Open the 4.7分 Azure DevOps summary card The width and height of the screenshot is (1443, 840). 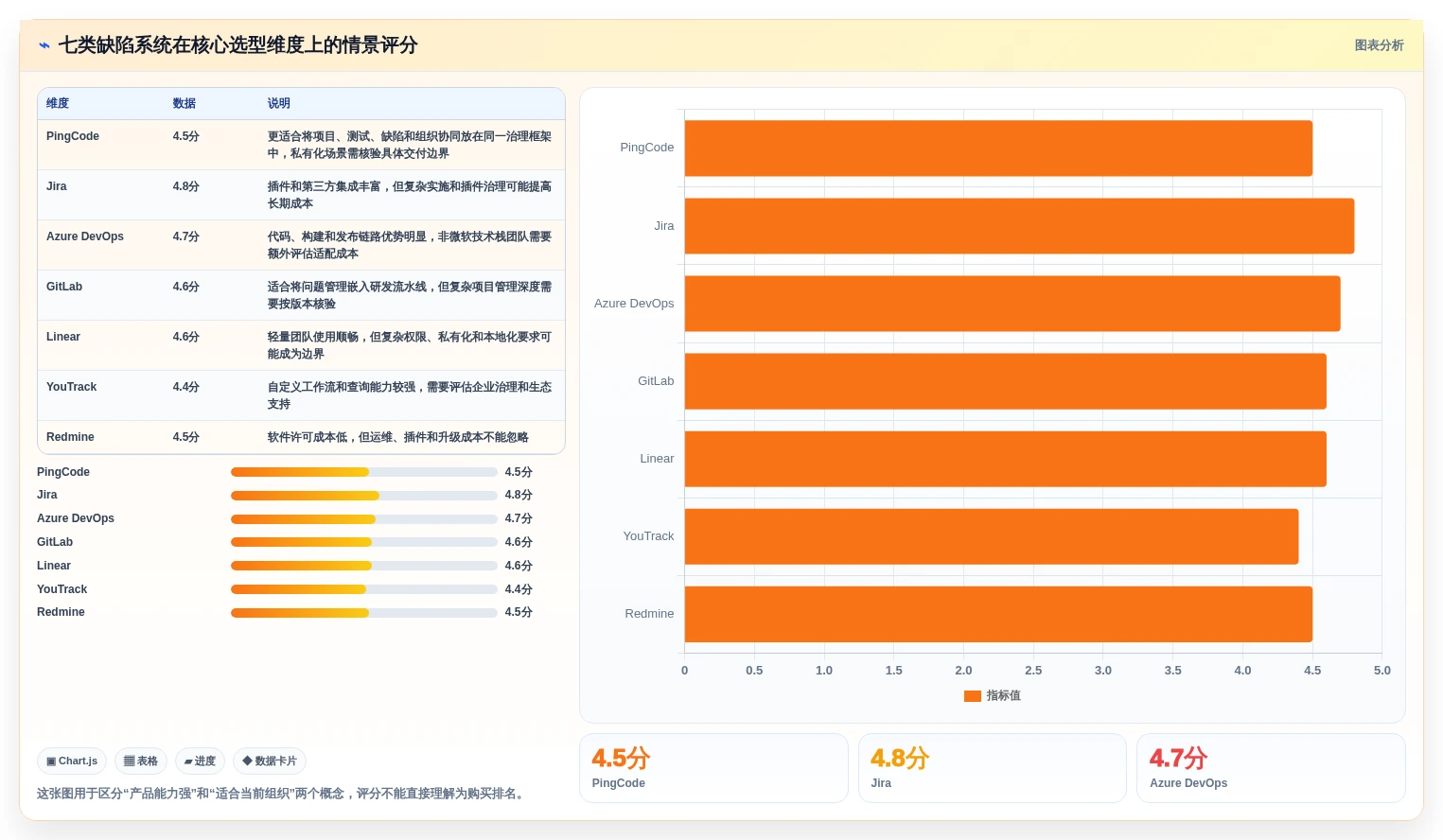1271,768
